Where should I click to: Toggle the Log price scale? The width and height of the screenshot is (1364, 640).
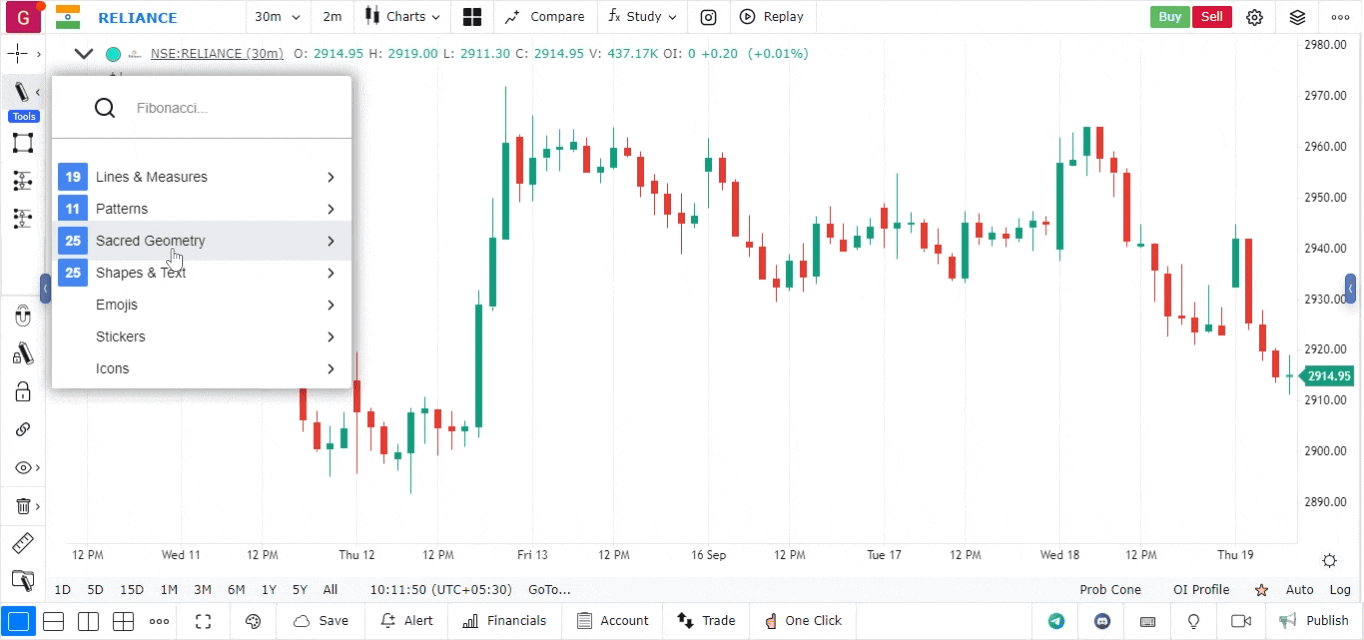(1340, 590)
